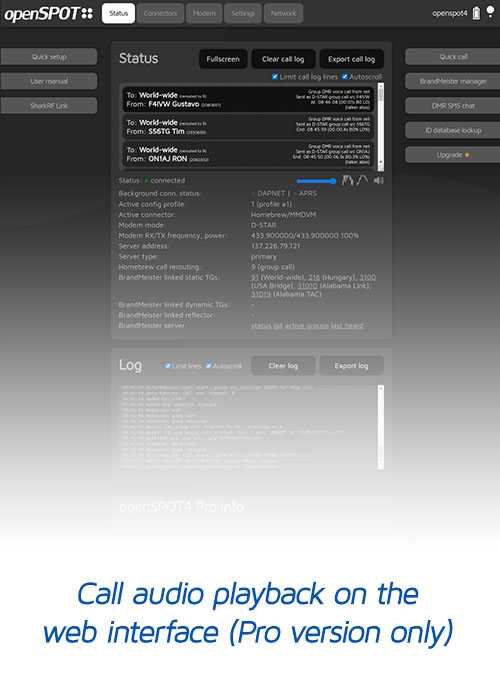Toggle Log Limit lines checkbox
Viewport: 500px width, 682px height.
pyautogui.click(x=168, y=366)
